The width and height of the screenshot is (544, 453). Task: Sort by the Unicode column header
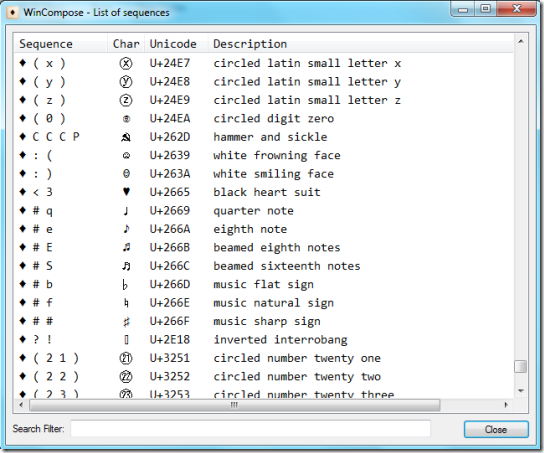(176, 44)
